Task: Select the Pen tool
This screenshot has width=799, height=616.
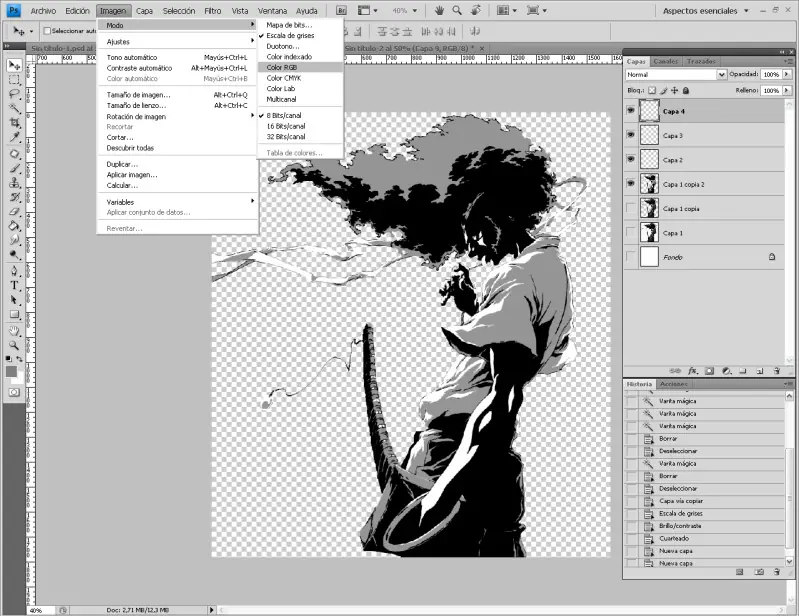Action: 14,271
